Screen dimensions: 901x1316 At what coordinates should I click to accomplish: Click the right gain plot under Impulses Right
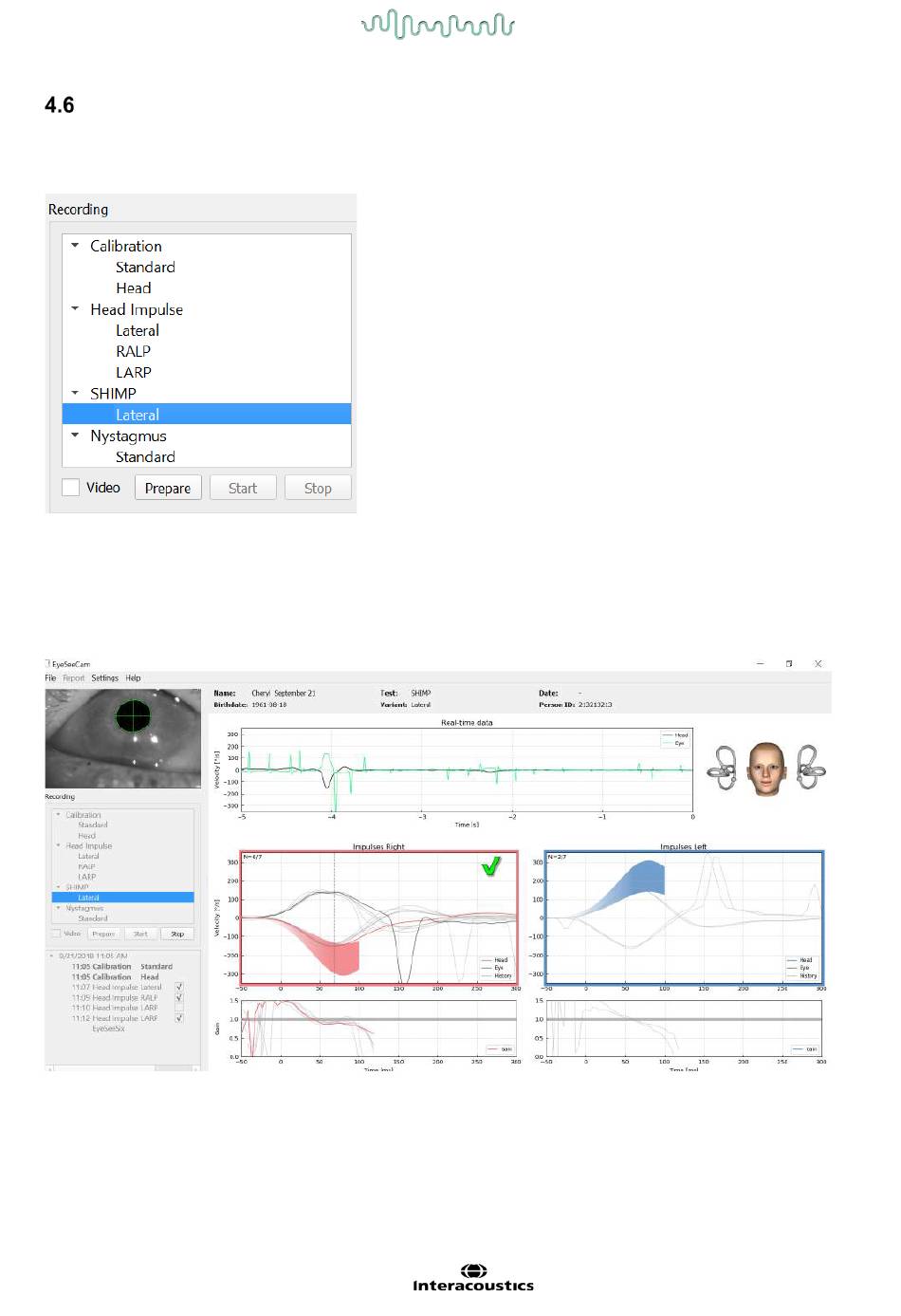[379, 1029]
